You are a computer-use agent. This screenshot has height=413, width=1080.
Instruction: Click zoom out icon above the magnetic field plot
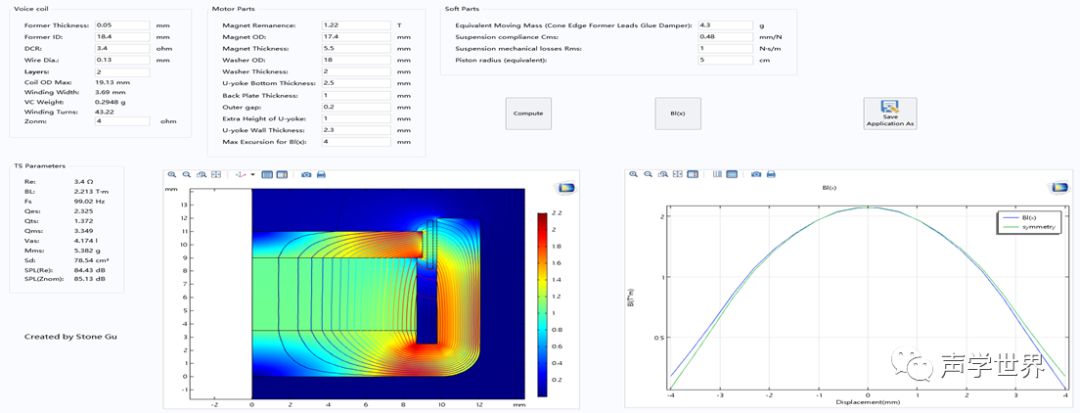pos(186,174)
